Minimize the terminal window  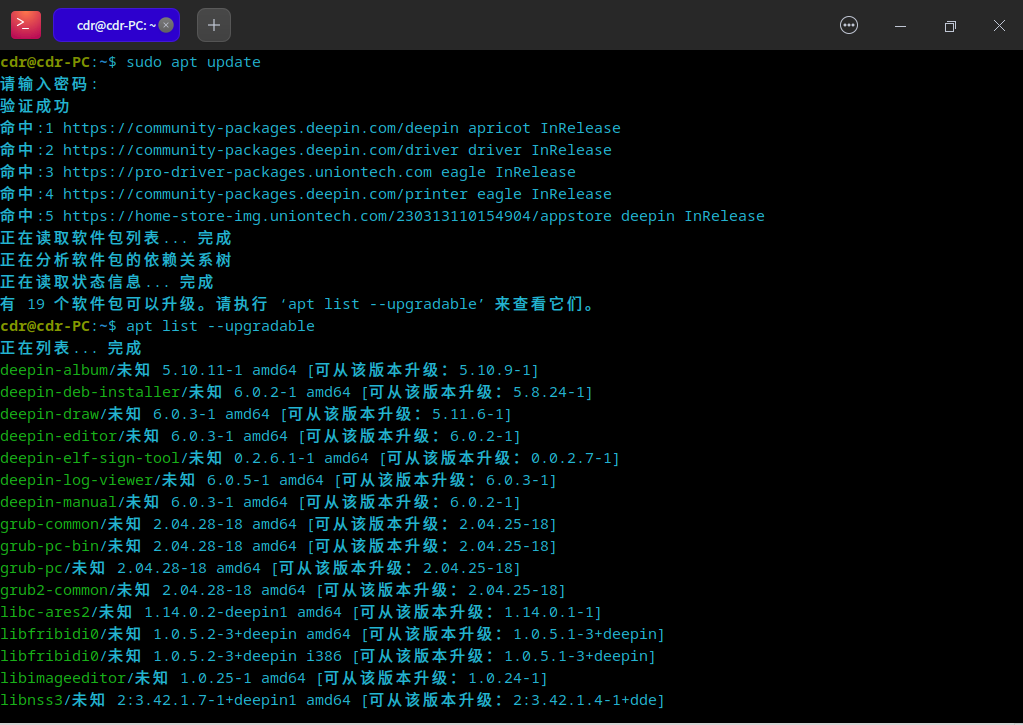coord(900,26)
